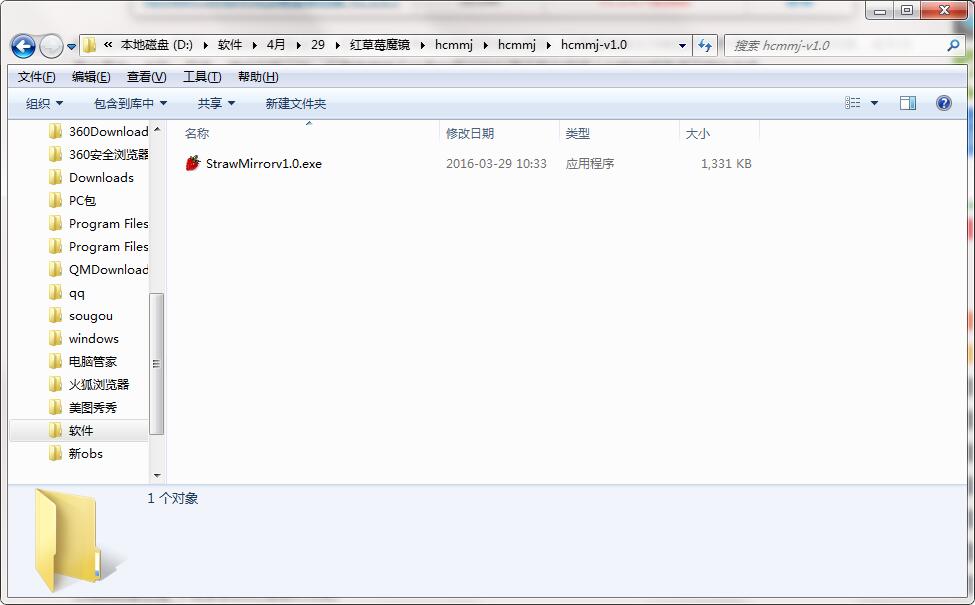Click 软件 in the address path
975x605 pixels.
(x=230, y=45)
